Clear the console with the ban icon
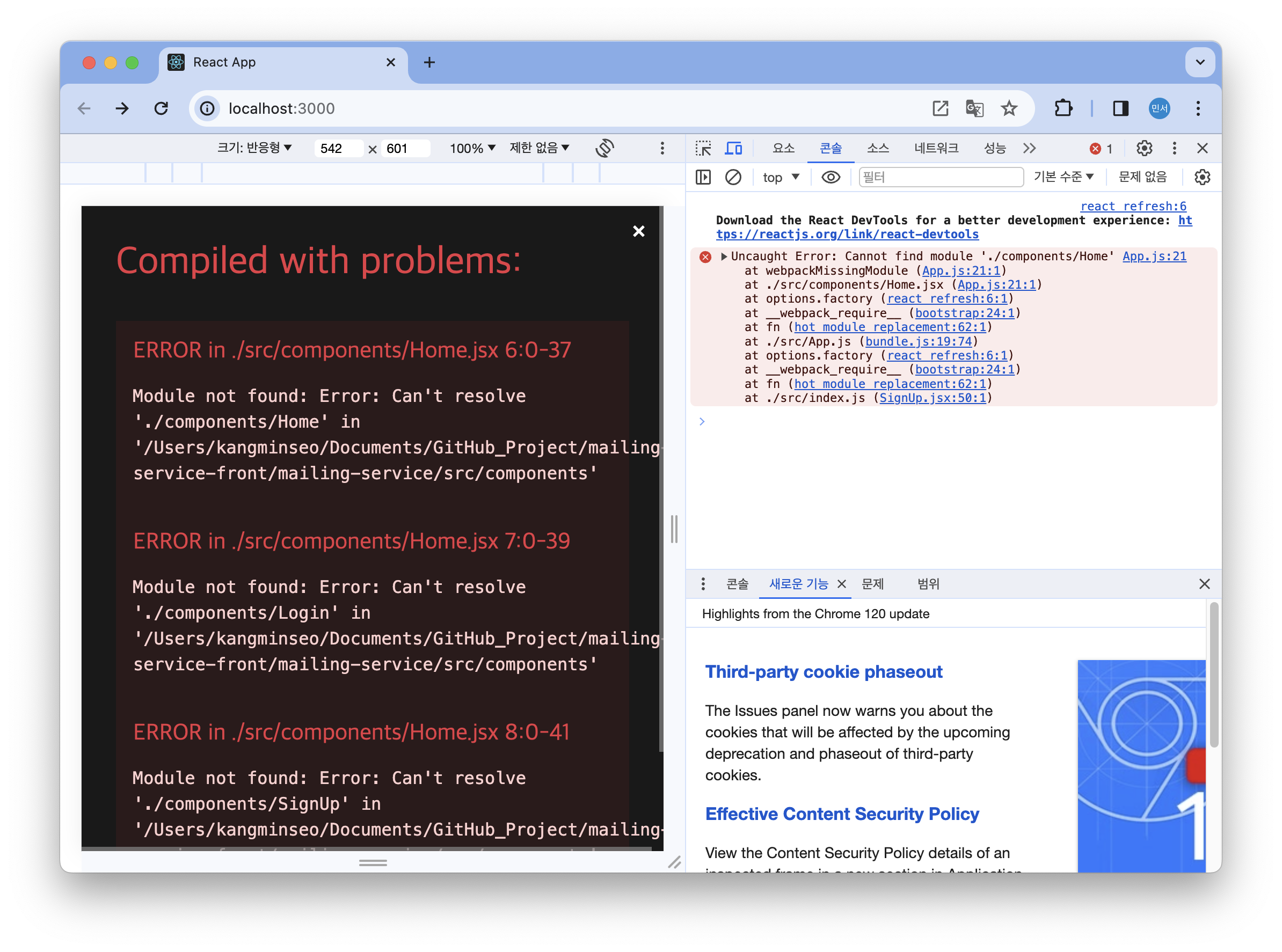The image size is (1282, 952). point(733,177)
